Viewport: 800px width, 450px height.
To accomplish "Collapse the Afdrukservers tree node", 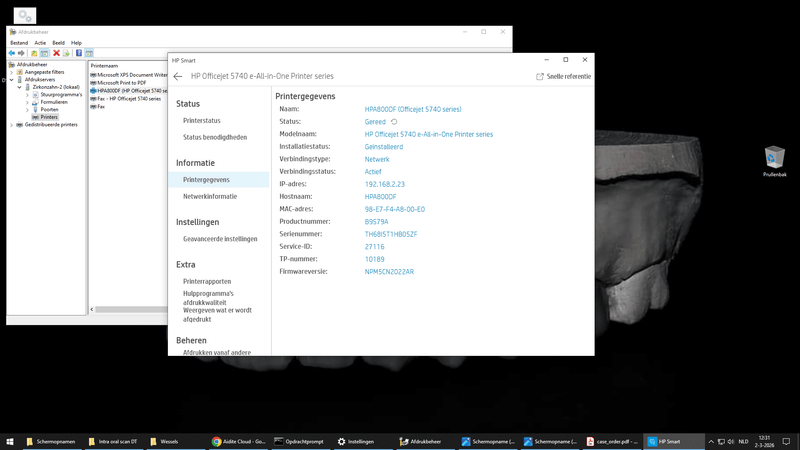I will [x=12, y=80].
